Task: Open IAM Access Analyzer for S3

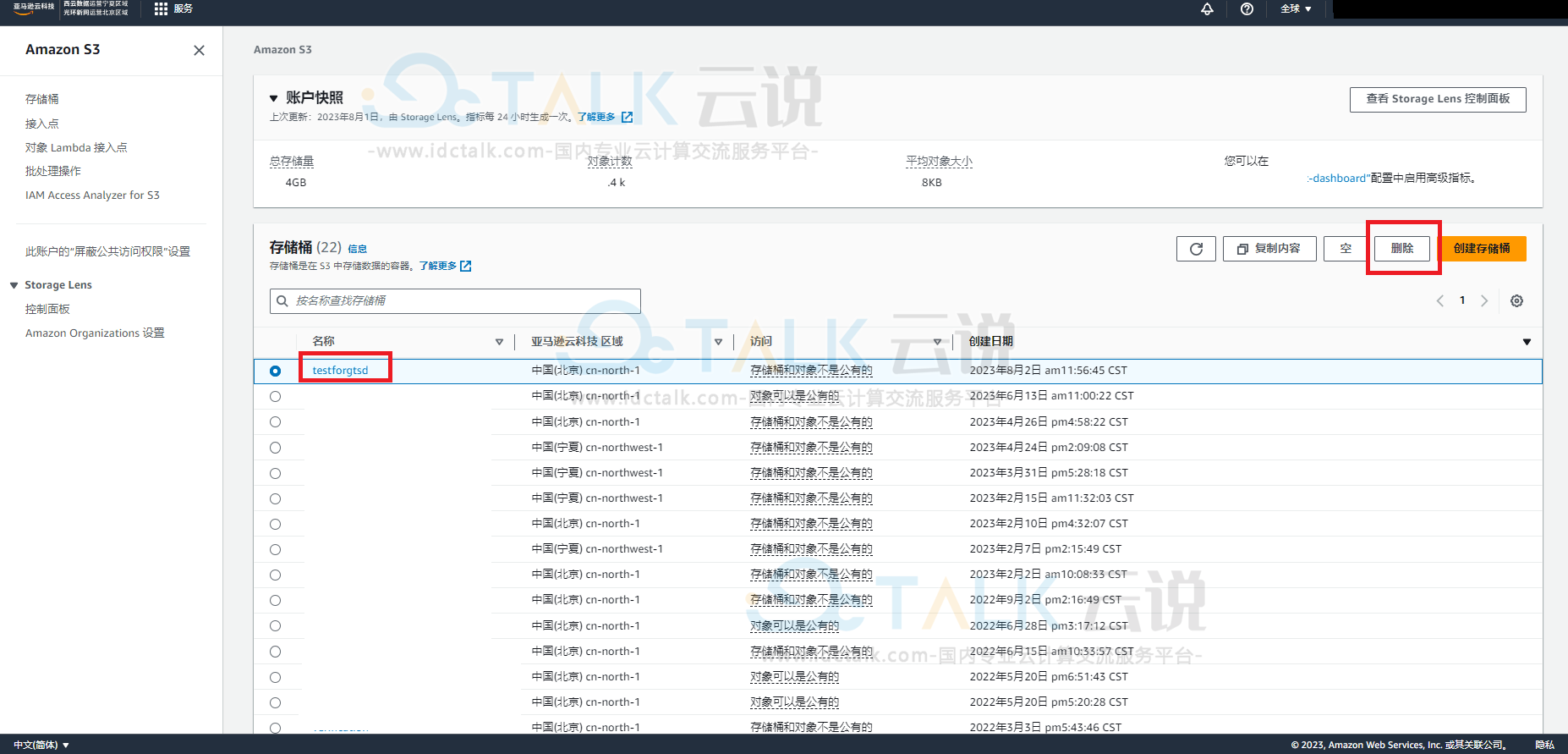Action: tap(92, 195)
